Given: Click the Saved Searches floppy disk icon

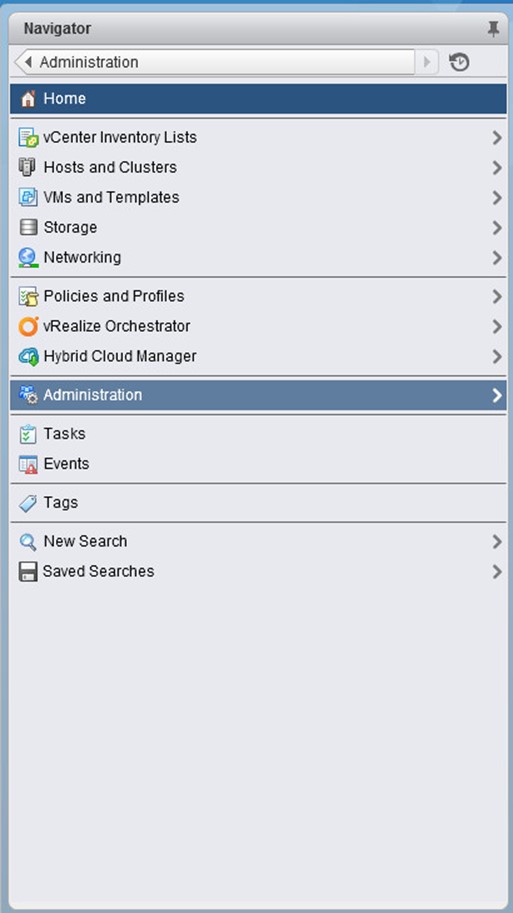Looking at the screenshot, I should pyautogui.click(x=28, y=572).
